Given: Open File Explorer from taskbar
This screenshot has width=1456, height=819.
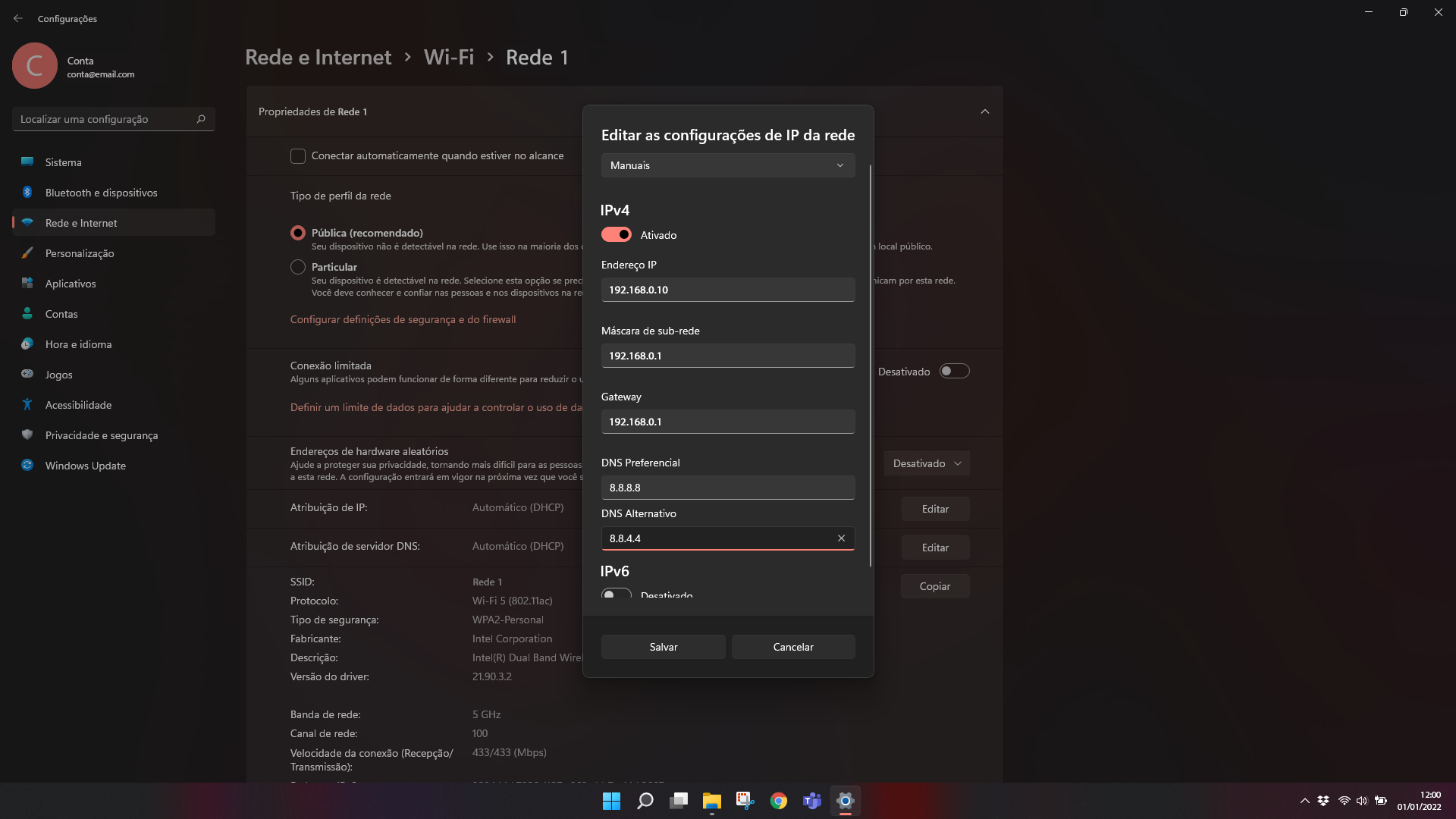Looking at the screenshot, I should coord(711,801).
